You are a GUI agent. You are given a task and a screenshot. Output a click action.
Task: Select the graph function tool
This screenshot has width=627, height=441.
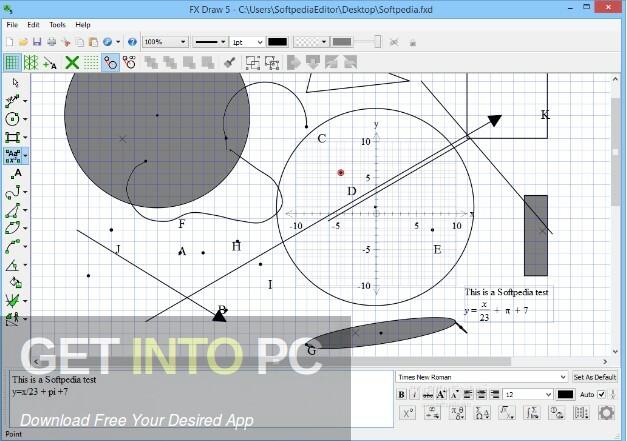pos(12,301)
